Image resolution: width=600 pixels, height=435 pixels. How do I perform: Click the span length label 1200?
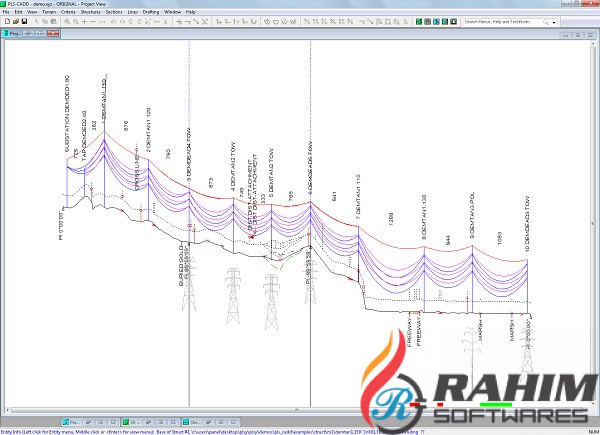click(x=391, y=219)
